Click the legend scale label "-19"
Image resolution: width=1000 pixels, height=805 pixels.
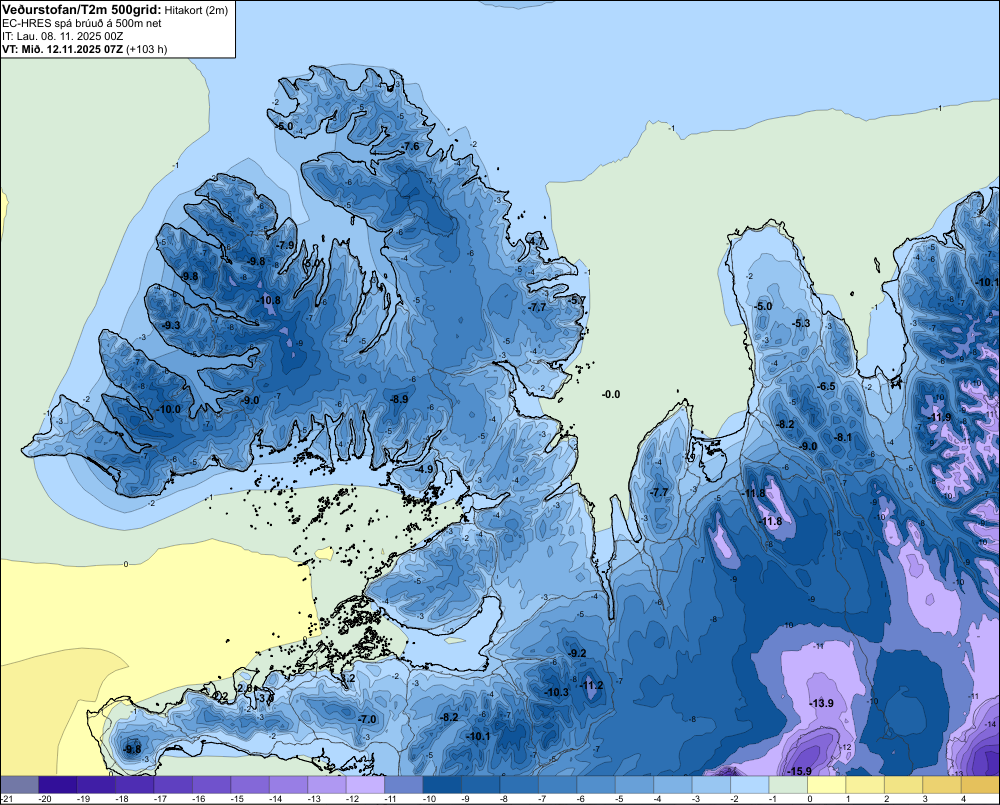[83, 799]
